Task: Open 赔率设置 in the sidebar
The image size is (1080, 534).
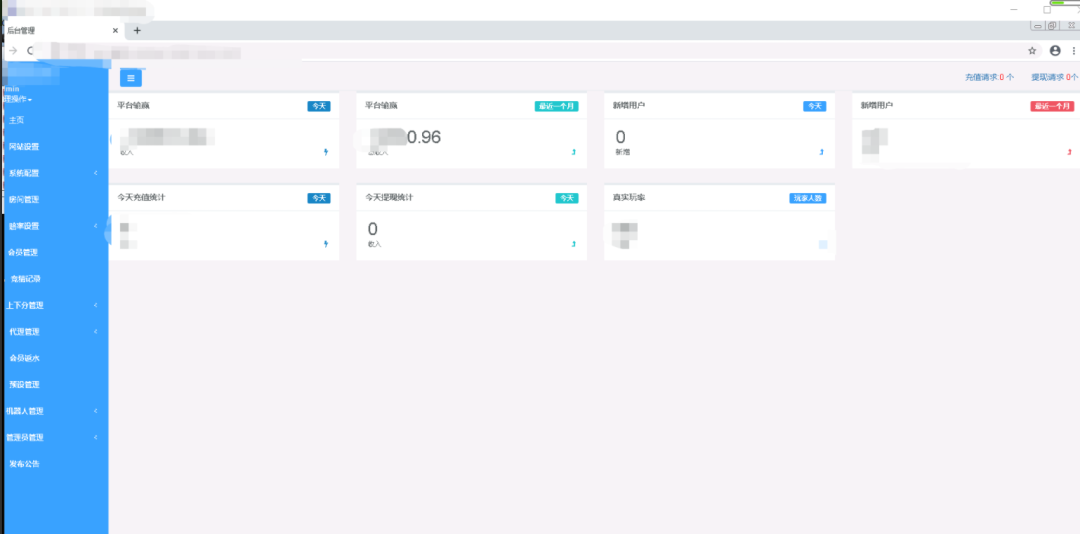Action: tap(24, 226)
